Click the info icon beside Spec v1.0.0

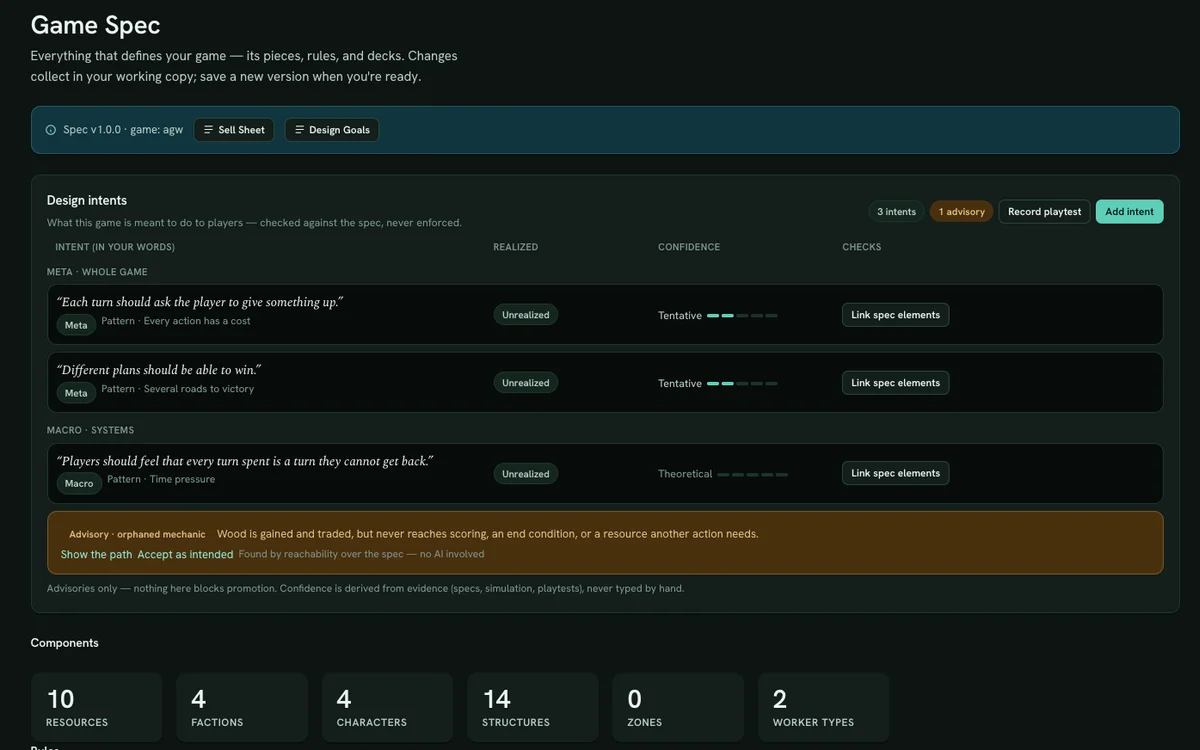click(x=51, y=130)
